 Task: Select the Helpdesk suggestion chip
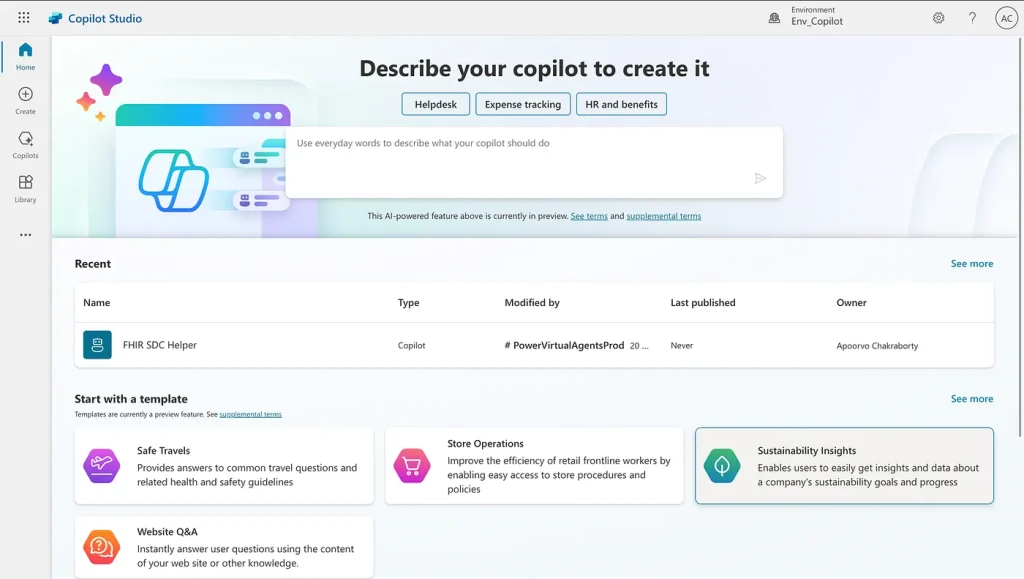click(435, 103)
